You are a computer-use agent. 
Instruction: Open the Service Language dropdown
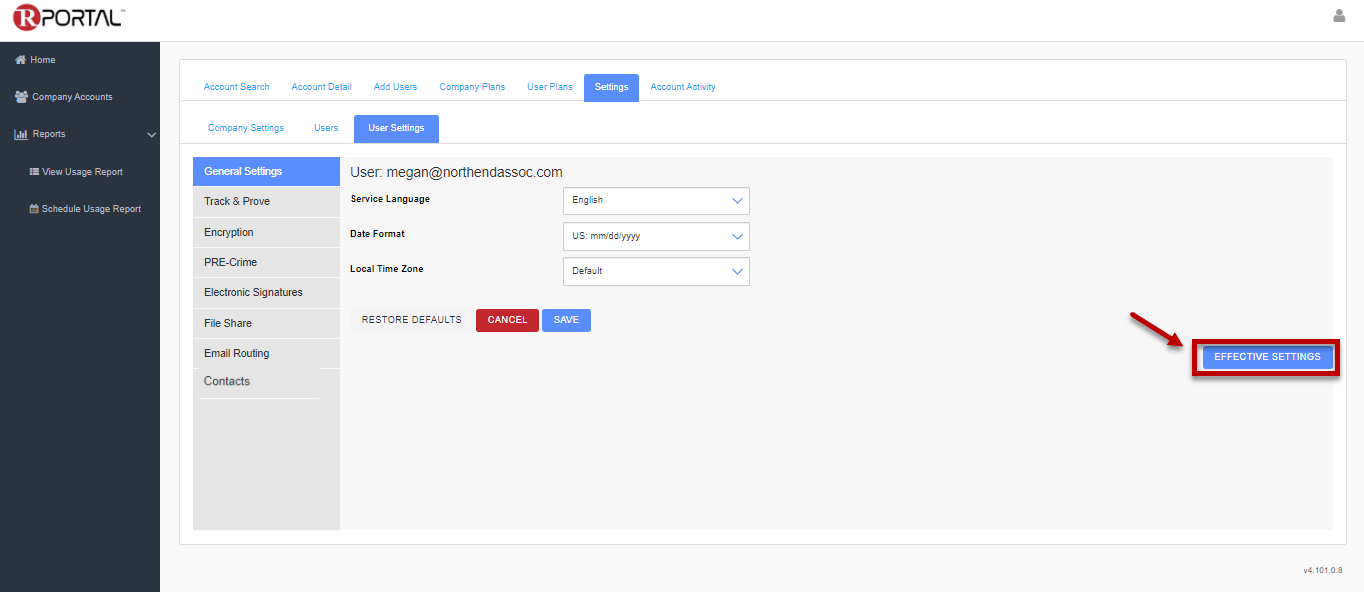tap(656, 200)
